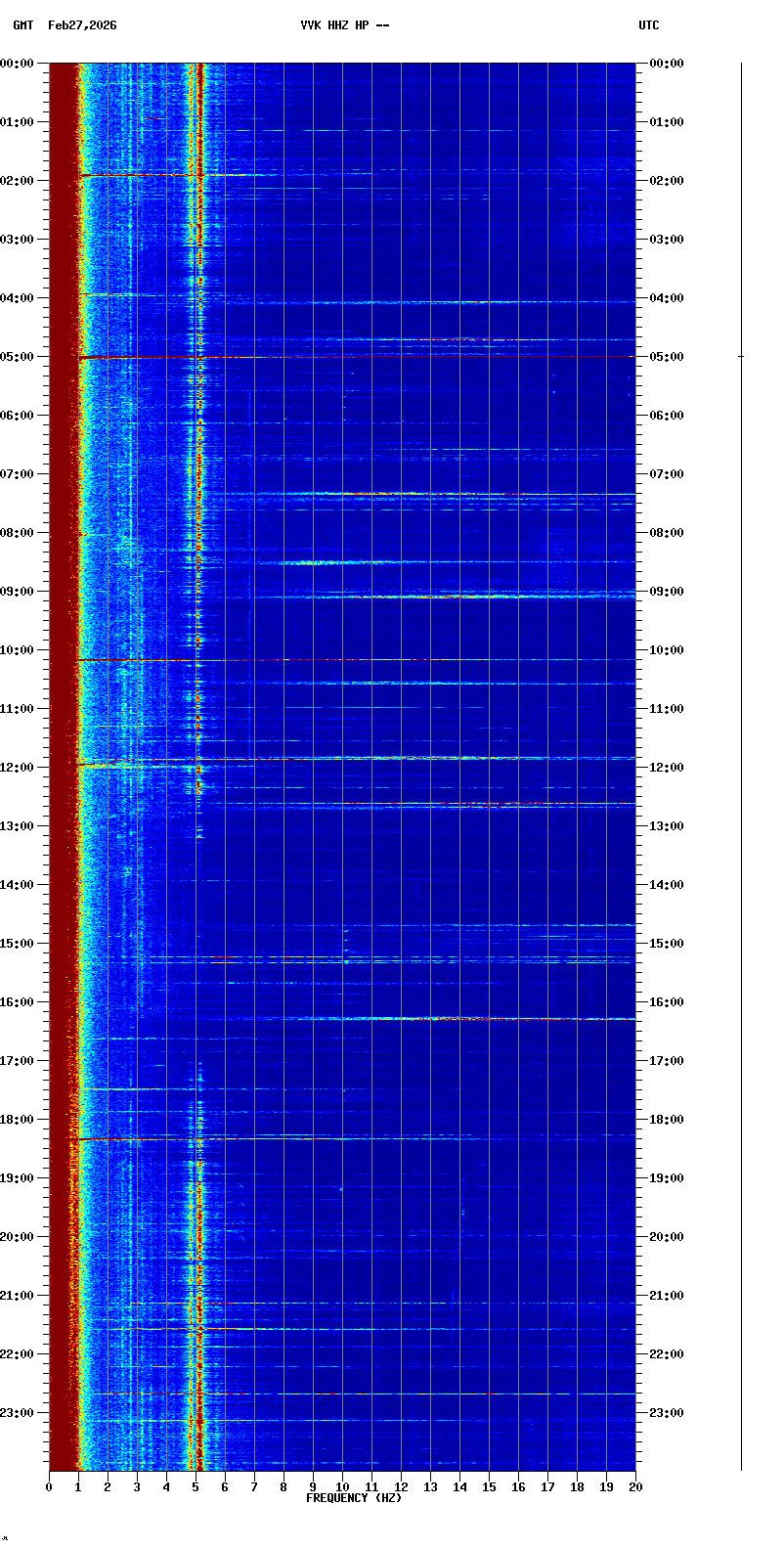
Task: Click the 05:00 label on left time axis
Action: (x=18, y=357)
